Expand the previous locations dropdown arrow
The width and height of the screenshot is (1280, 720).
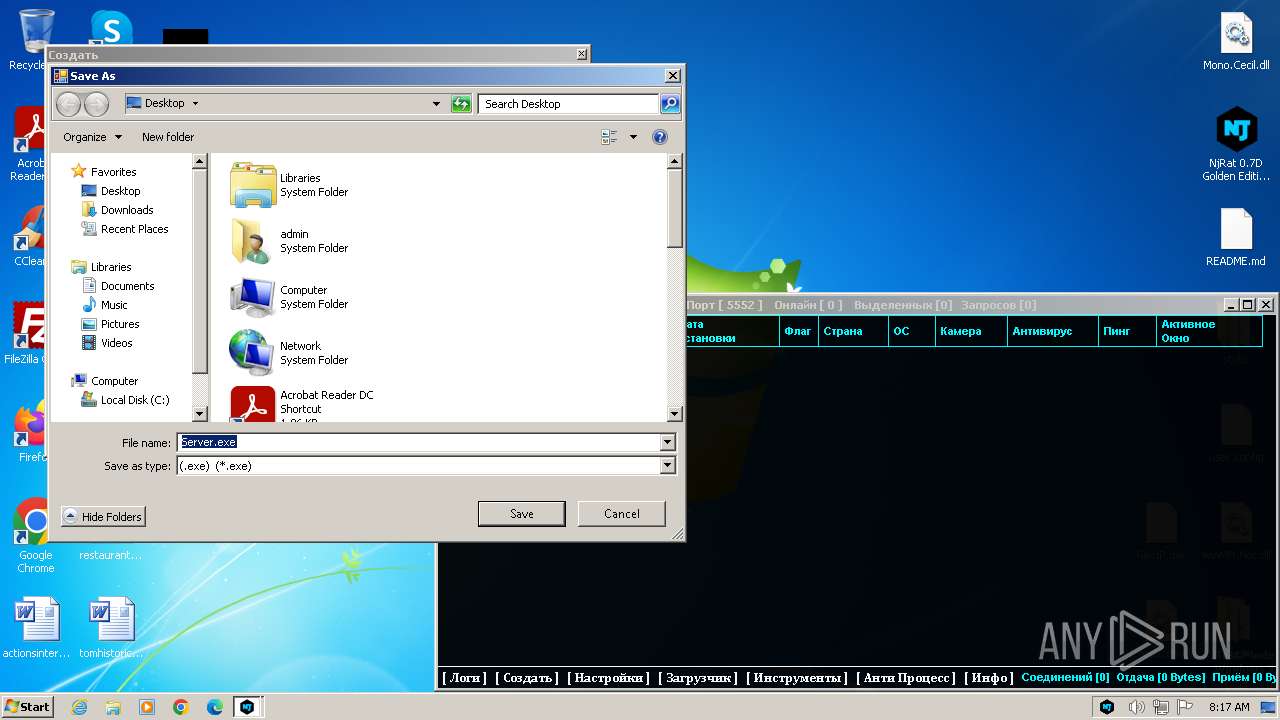click(436, 103)
